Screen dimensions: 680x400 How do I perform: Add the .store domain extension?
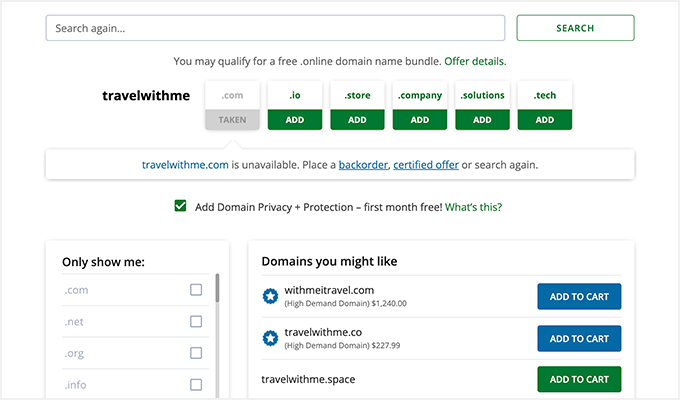click(357, 119)
